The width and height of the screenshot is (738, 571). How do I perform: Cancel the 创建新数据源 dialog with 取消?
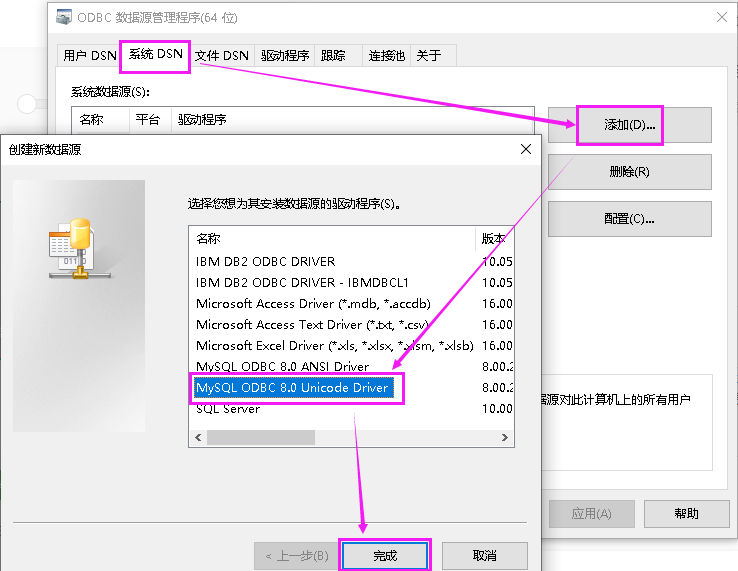pyautogui.click(x=484, y=556)
